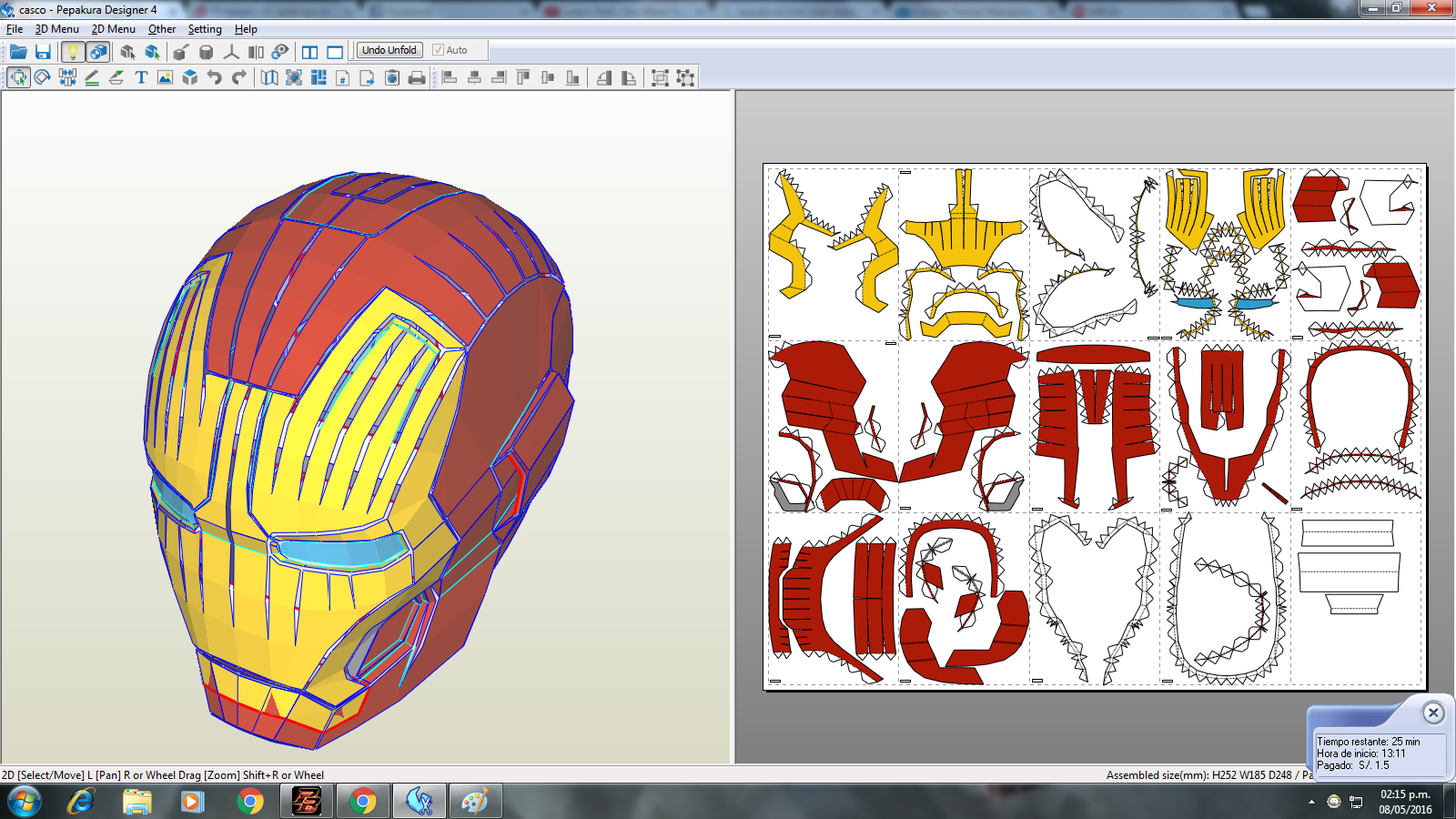Close the Tiempo restante notification popup
This screenshot has height=819, width=1456.
(x=1433, y=713)
